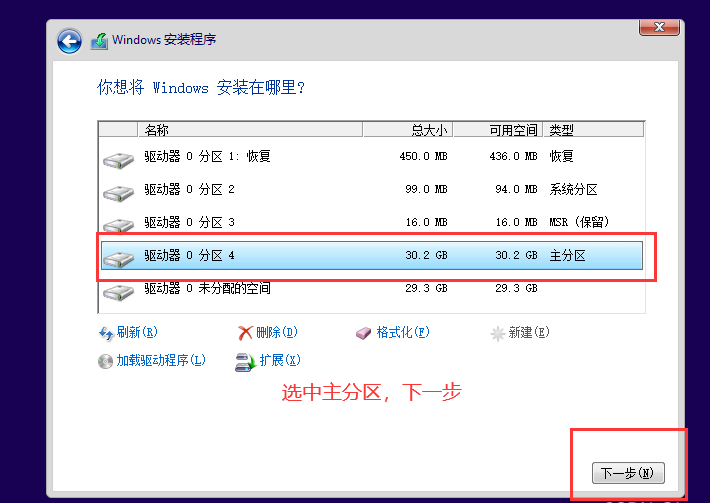
Task: Click the 436.0 MB free space cell
Action: coord(513,157)
